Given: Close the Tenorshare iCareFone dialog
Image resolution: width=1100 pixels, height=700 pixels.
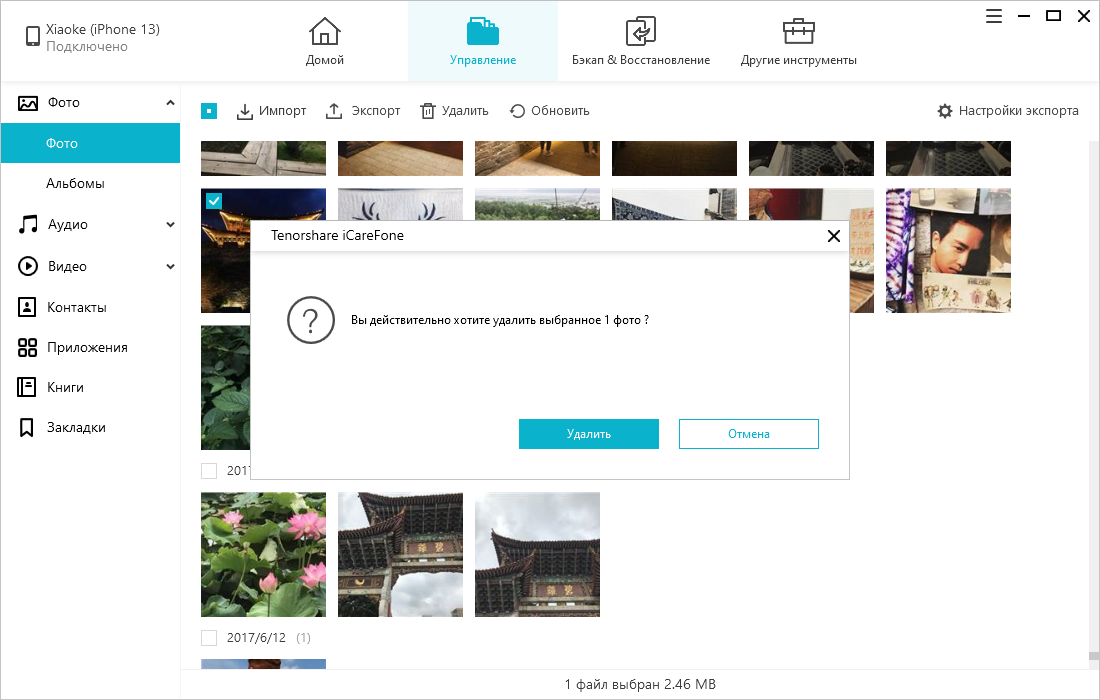Looking at the screenshot, I should point(833,236).
